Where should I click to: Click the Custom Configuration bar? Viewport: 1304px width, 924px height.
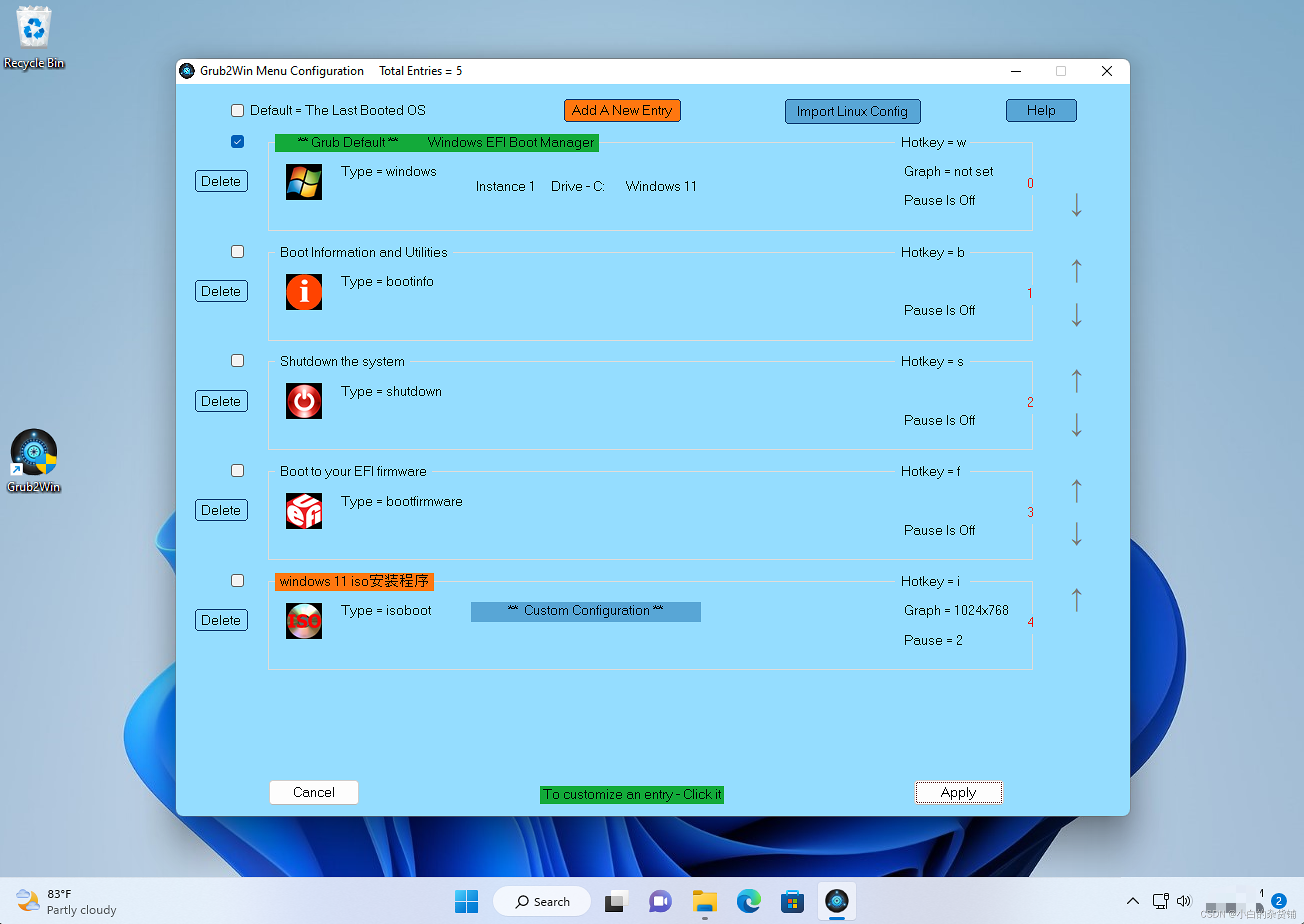tap(585, 611)
